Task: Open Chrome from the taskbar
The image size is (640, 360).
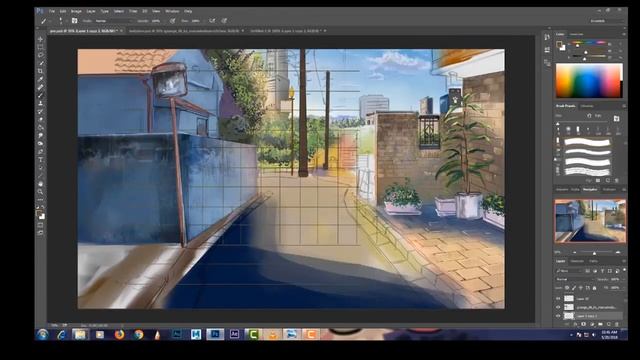Action: (139, 335)
